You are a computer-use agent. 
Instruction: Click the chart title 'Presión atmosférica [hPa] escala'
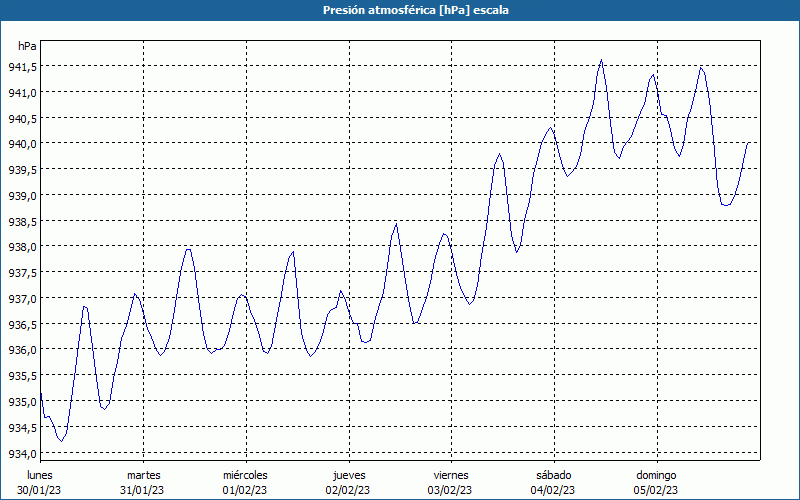click(x=415, y=10)
